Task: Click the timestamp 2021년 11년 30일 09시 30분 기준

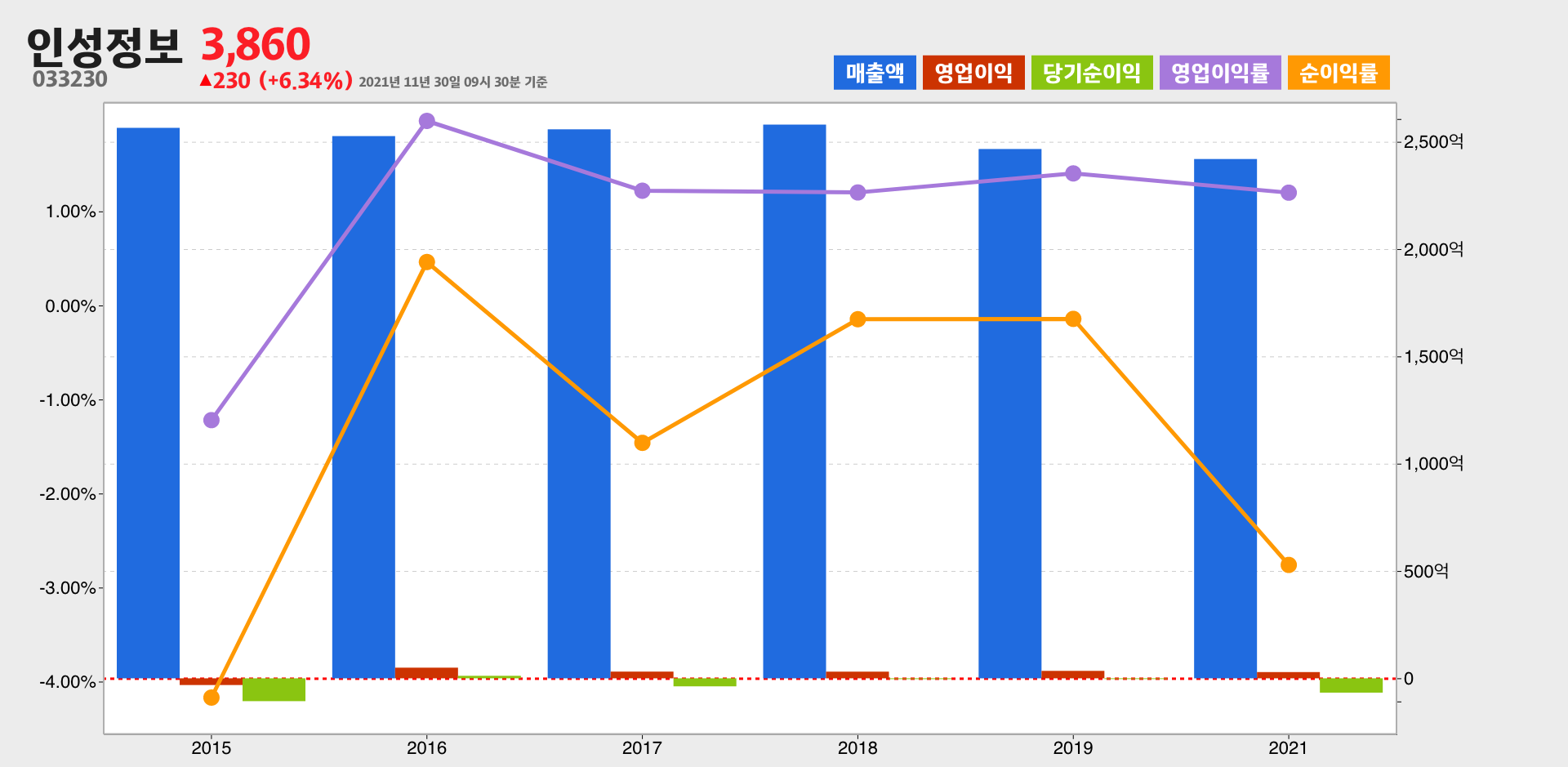Action: [x=453, y=82]
